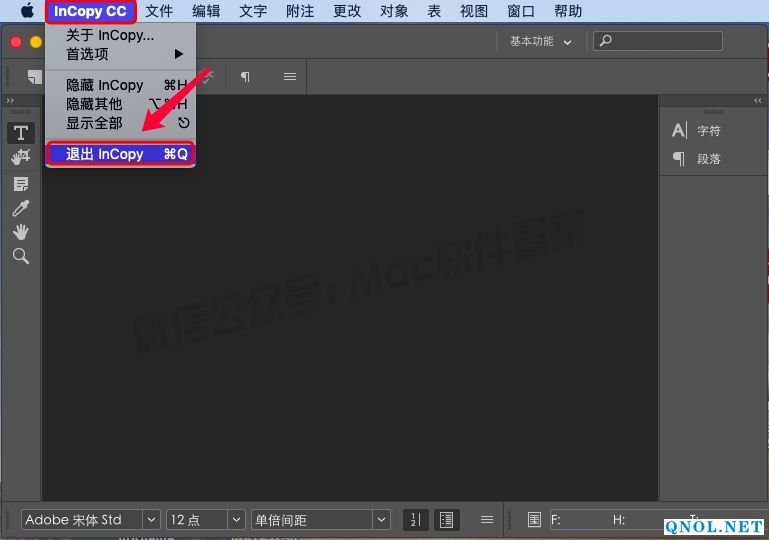Toggle the paragraph list icon in bottom bar

(446, 520)
